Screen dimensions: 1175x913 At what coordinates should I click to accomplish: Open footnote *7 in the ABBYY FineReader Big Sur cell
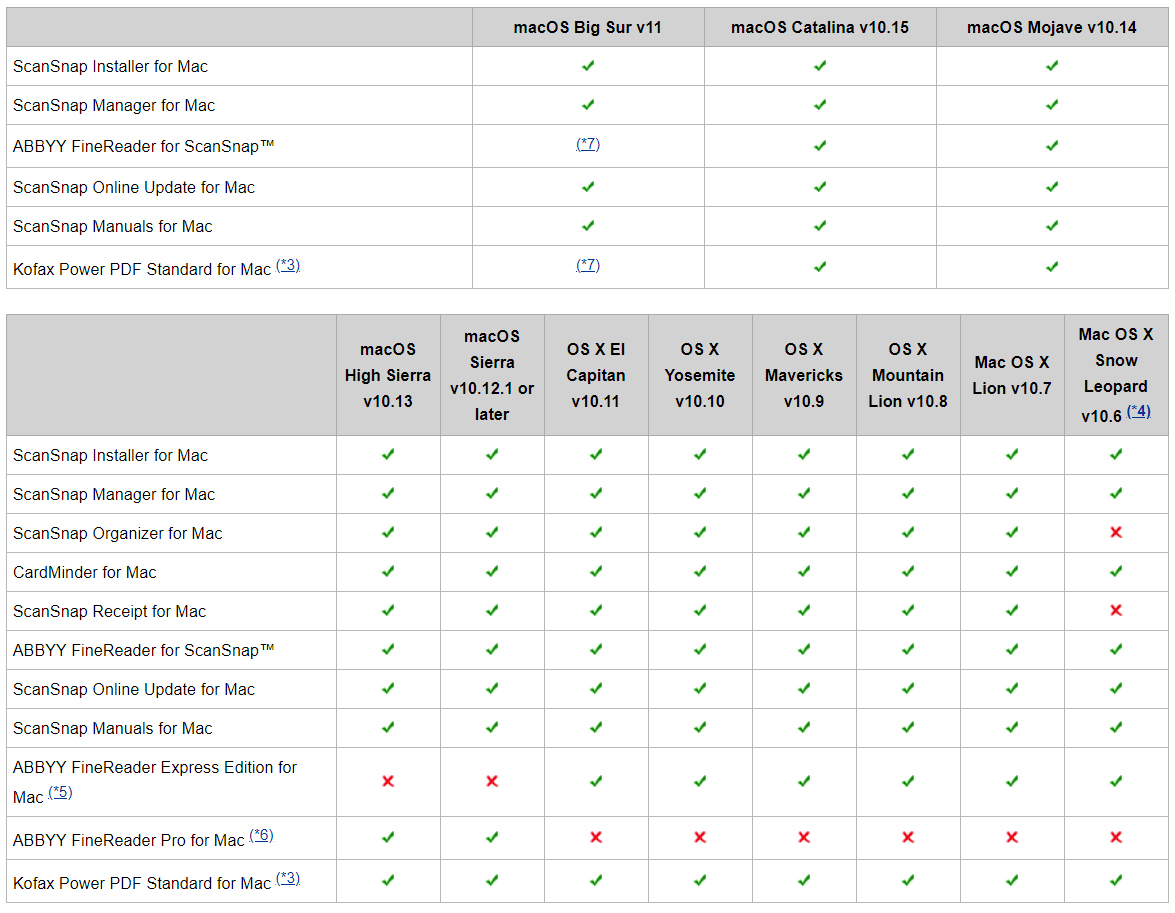click(588, 144)
